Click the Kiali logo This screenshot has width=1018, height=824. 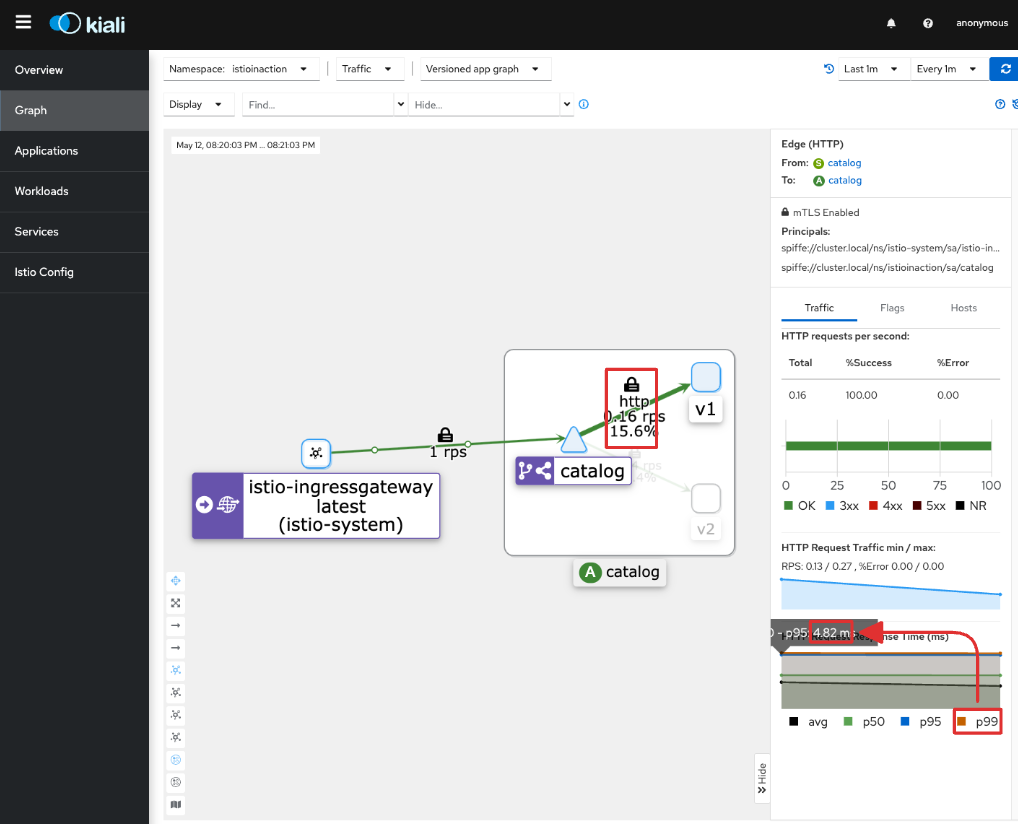(x=88, y=24)
